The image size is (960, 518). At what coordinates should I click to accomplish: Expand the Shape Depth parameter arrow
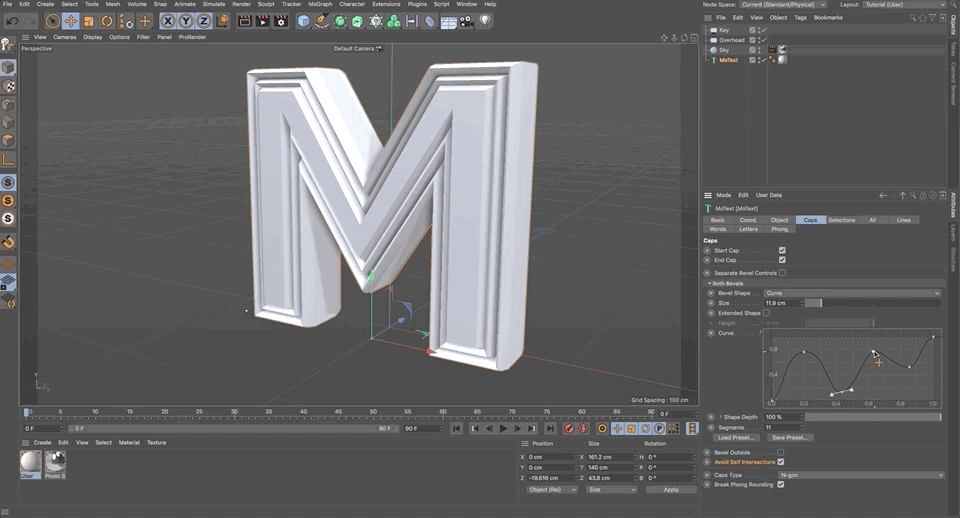pyautogui.click(x=720, y=417)
